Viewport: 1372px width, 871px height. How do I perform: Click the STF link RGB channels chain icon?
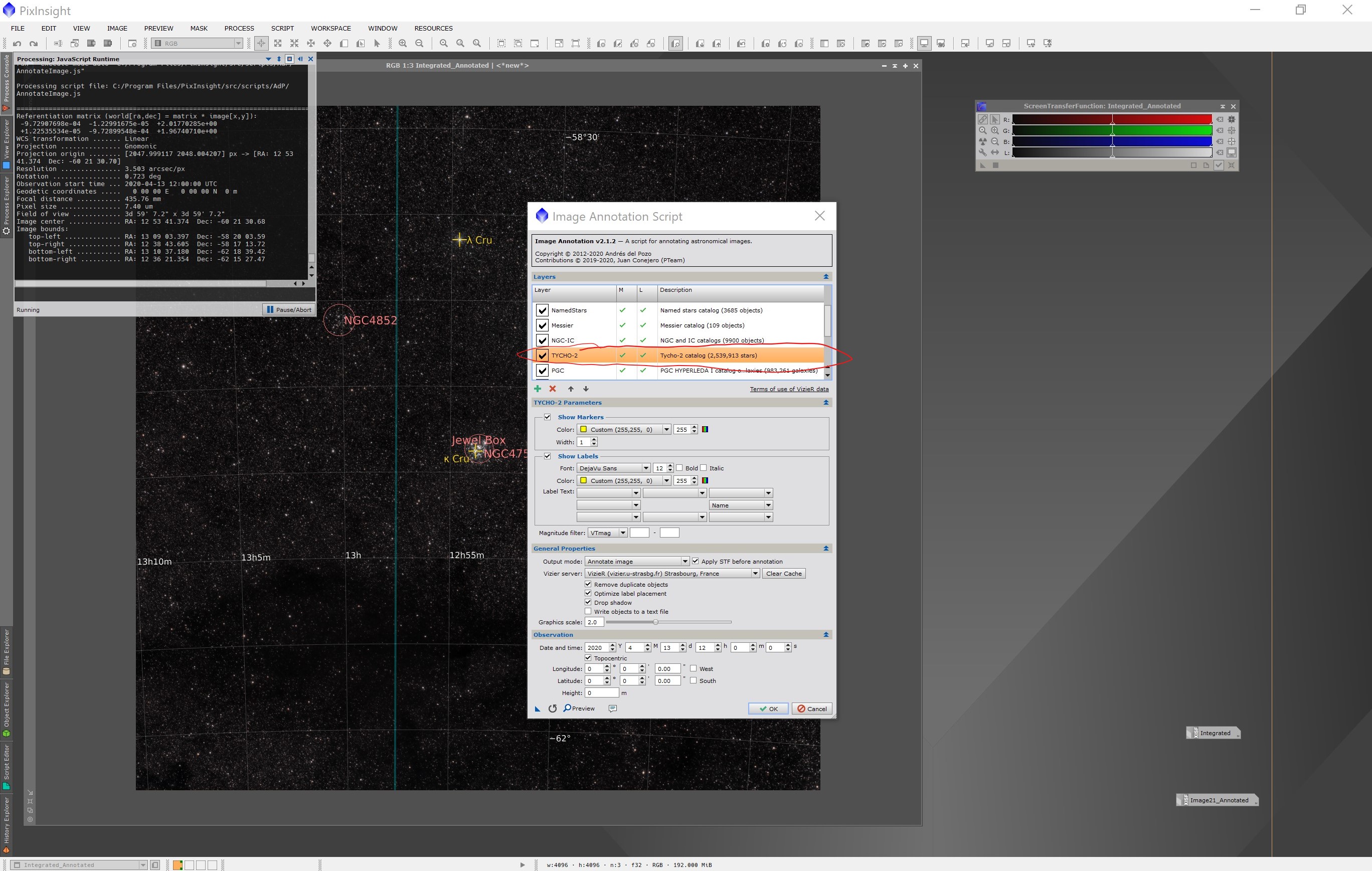coord(983,119)
